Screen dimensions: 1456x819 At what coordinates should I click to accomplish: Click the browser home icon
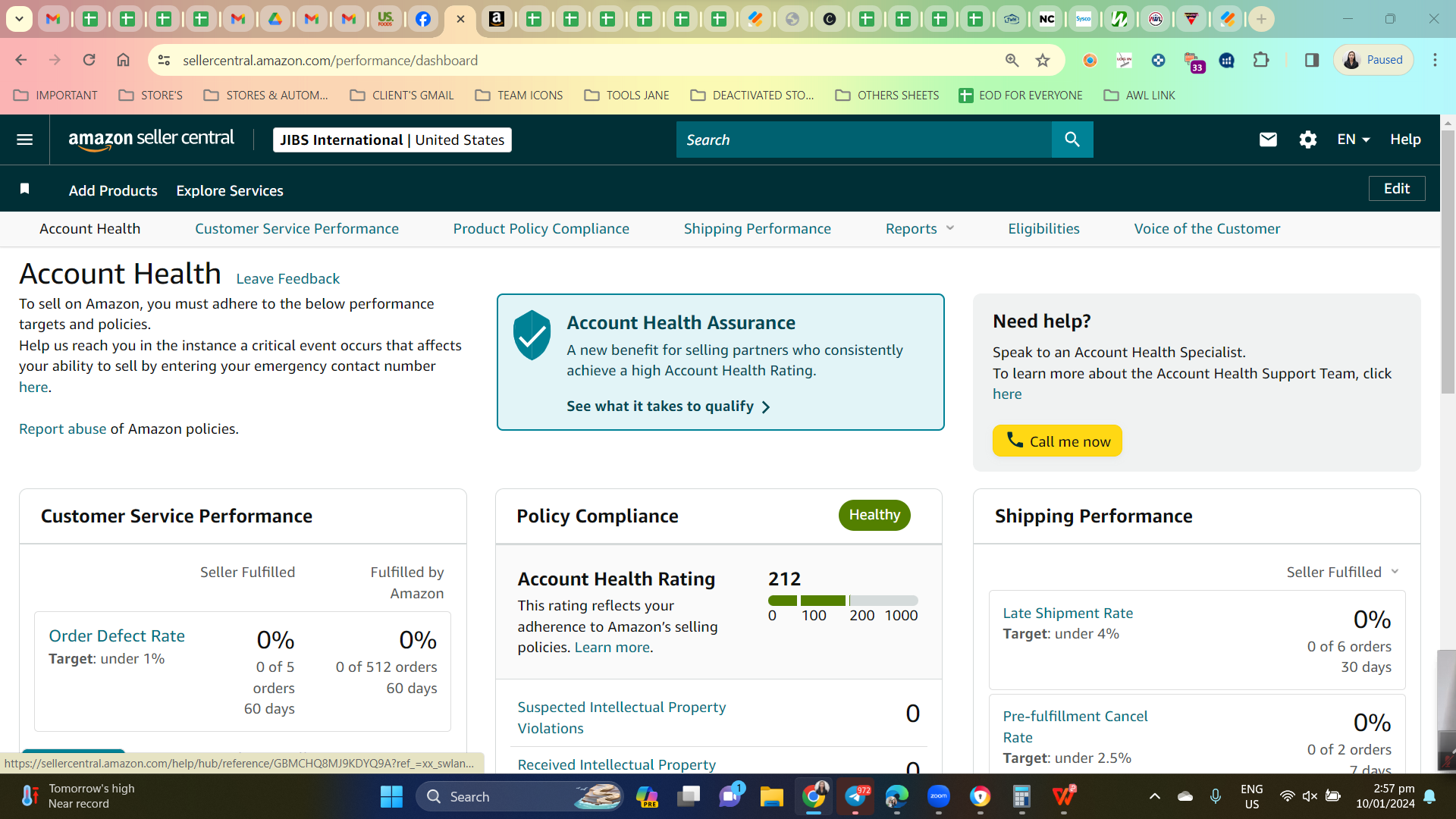tap(123, 60)
